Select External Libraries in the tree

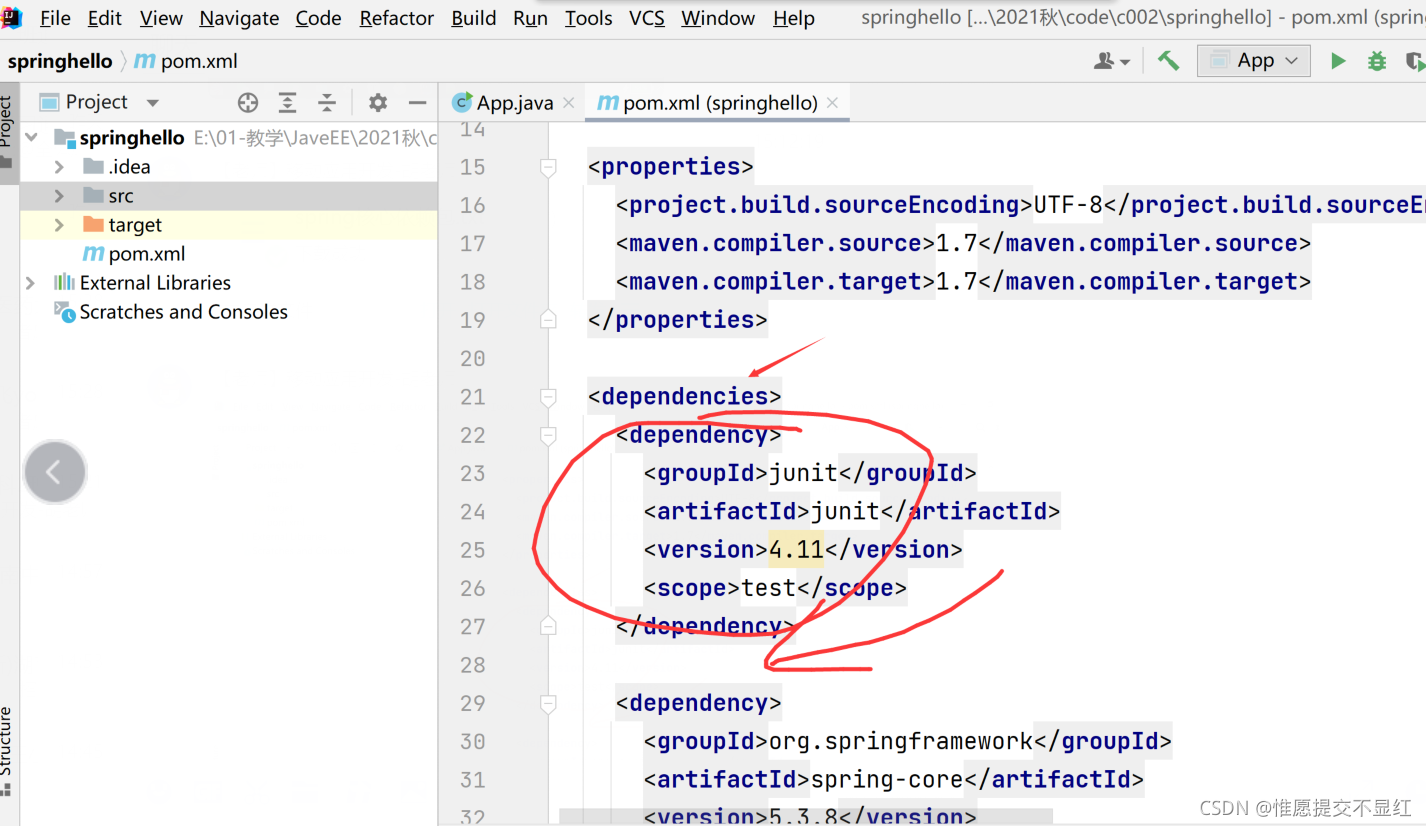coord(155,283)
